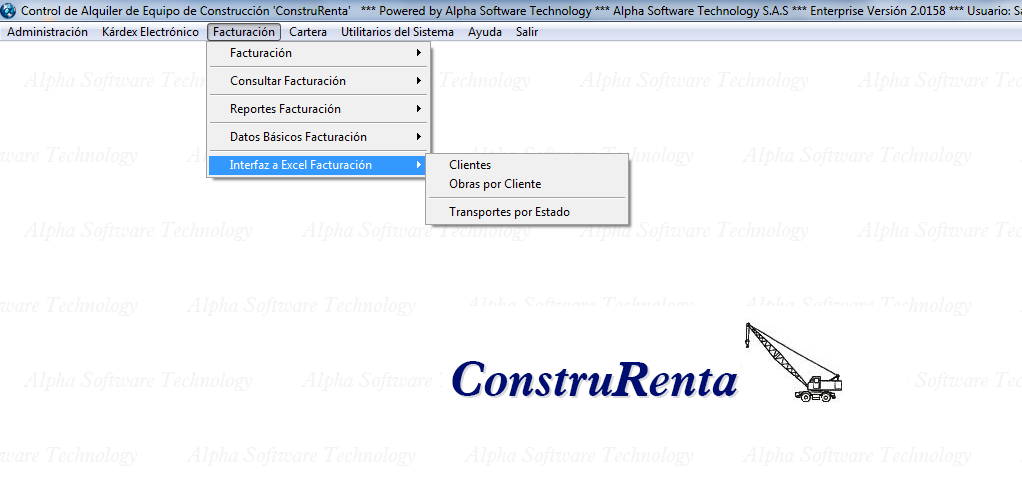1022x501 pixels.
Task: Click the crane illustration beside ConstruRenta
Action: [x=794, y=362]
